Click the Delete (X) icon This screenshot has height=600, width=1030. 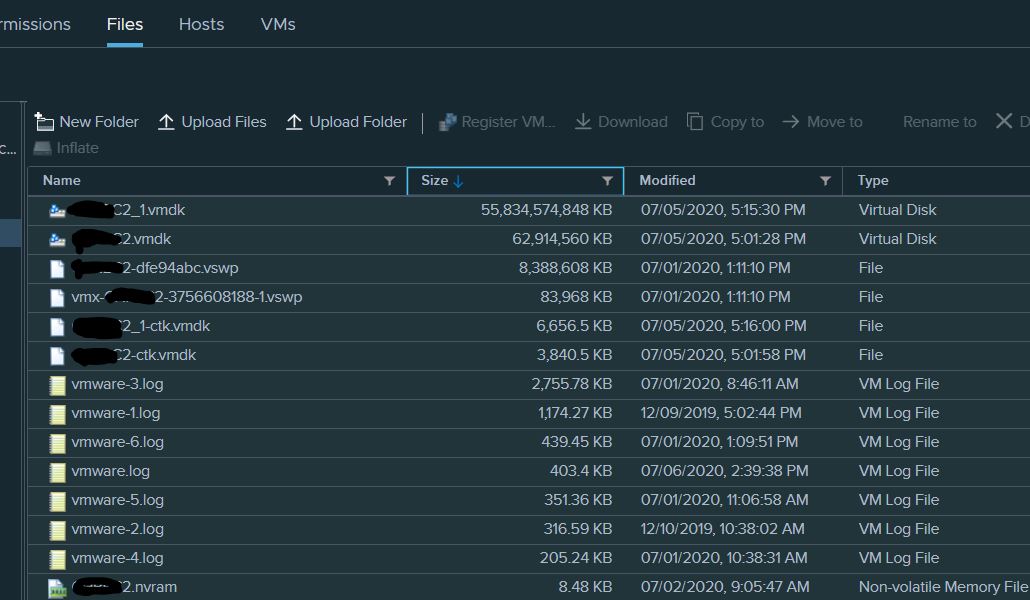(1006, 120)
